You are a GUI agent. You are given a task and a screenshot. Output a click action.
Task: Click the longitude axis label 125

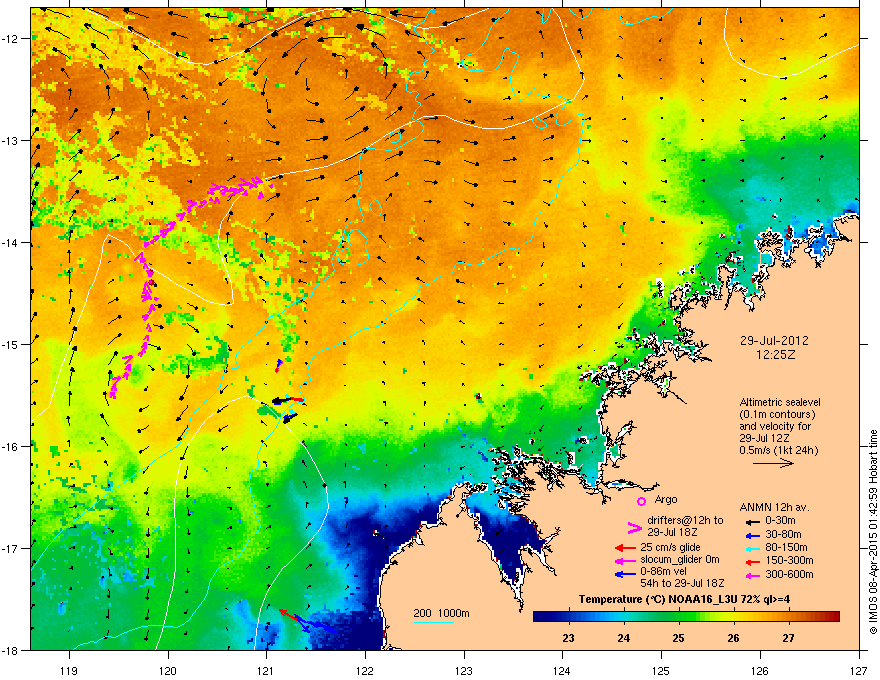tap(661, 671)
